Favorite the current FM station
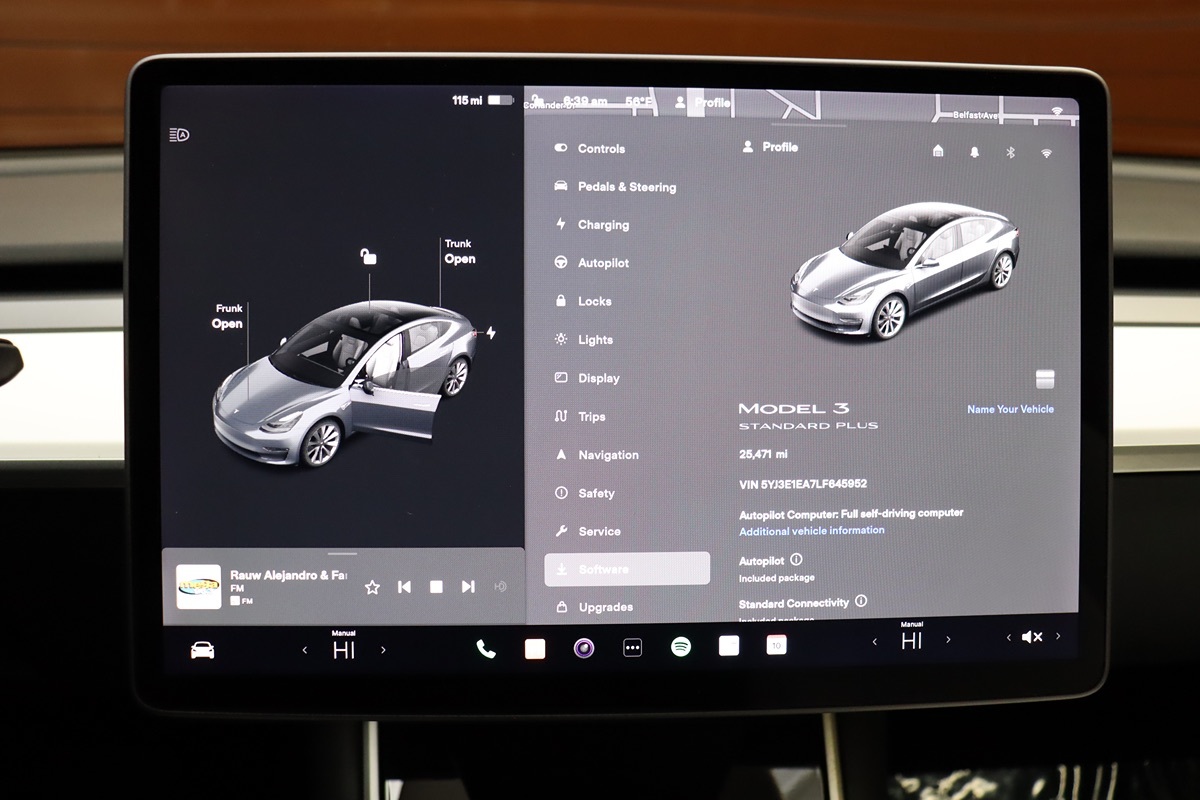 tap(372, 587)
